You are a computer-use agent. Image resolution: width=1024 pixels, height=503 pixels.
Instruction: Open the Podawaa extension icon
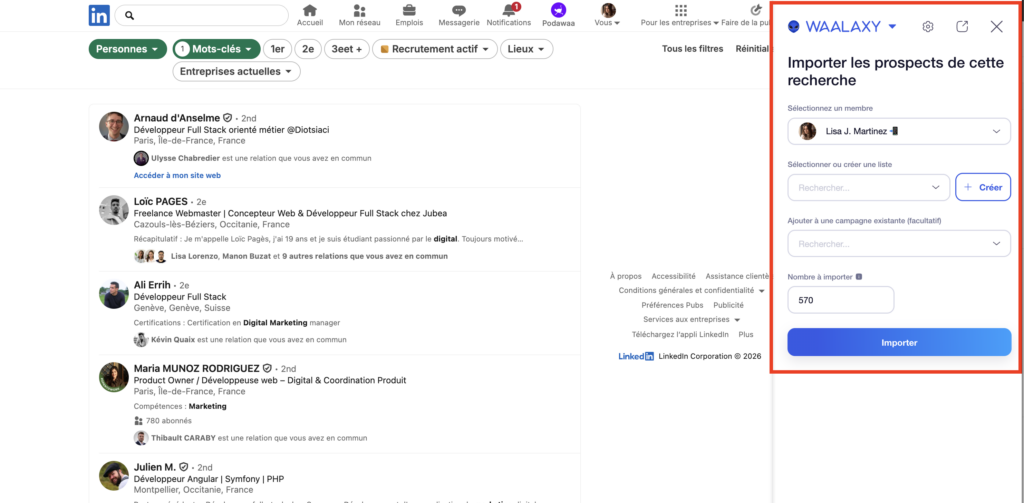tap(558, 10)
